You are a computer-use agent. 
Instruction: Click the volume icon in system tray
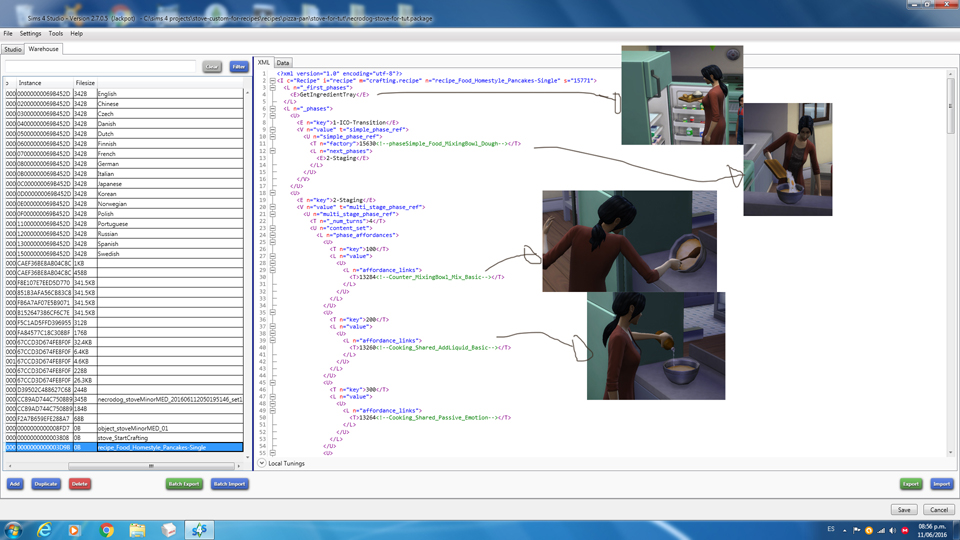pos(893,530)
